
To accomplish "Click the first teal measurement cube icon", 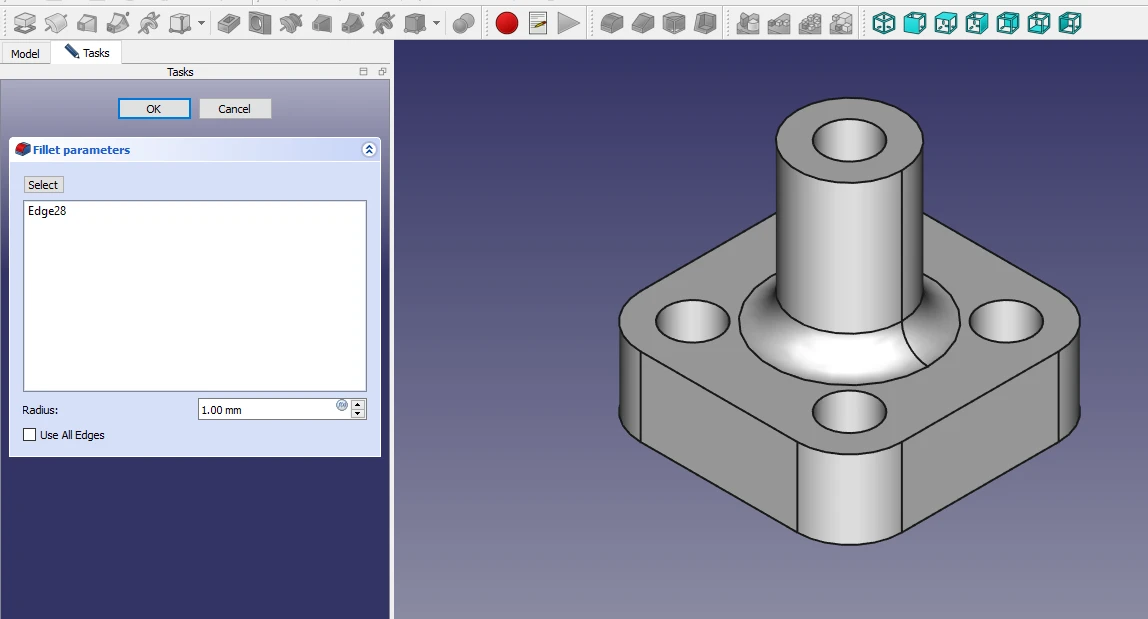I will point(883,22).
